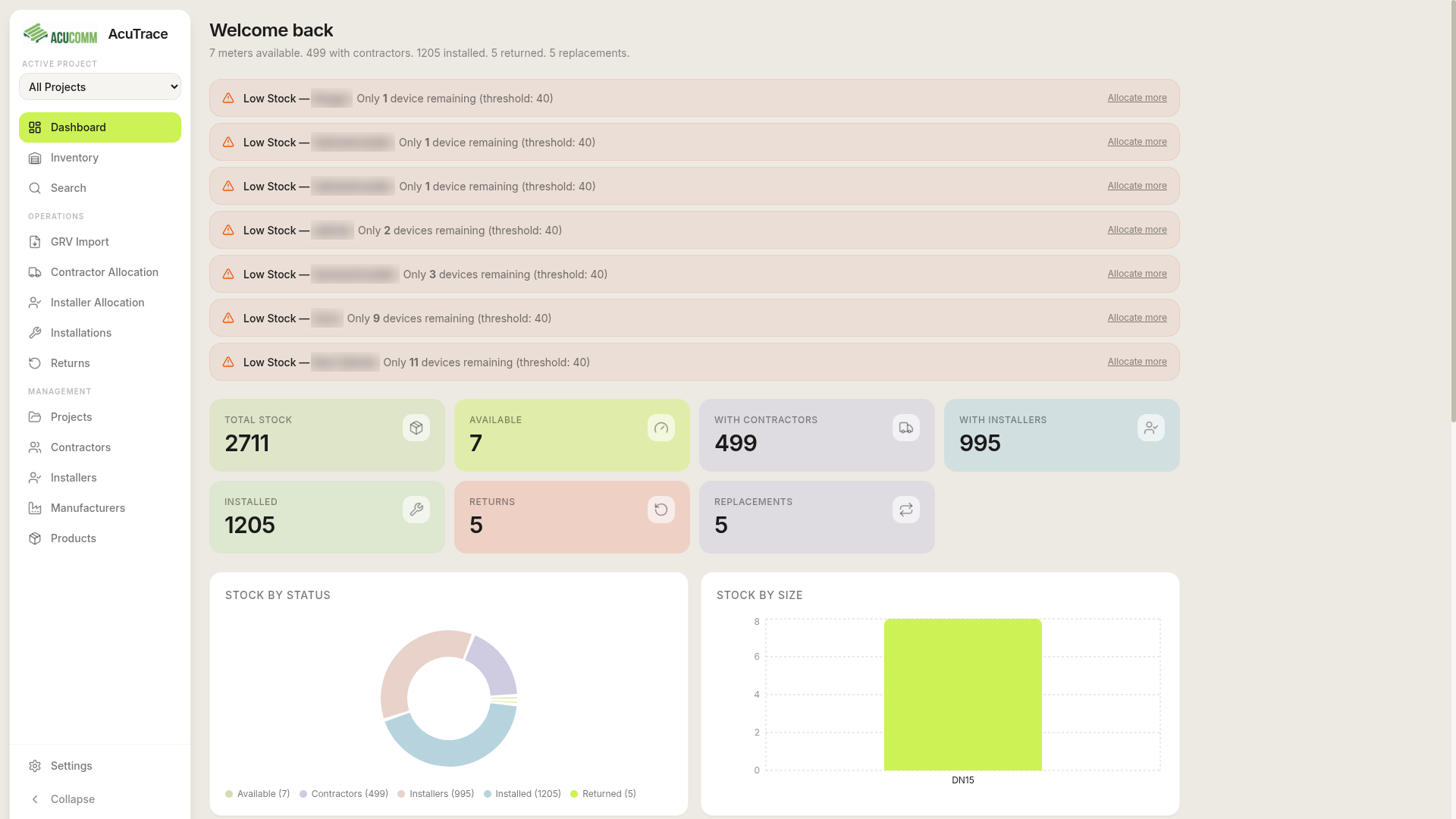Collapse the sidebar with the chevron
The width and height of the screenshot is (1456, 819).
pos(35,799)
